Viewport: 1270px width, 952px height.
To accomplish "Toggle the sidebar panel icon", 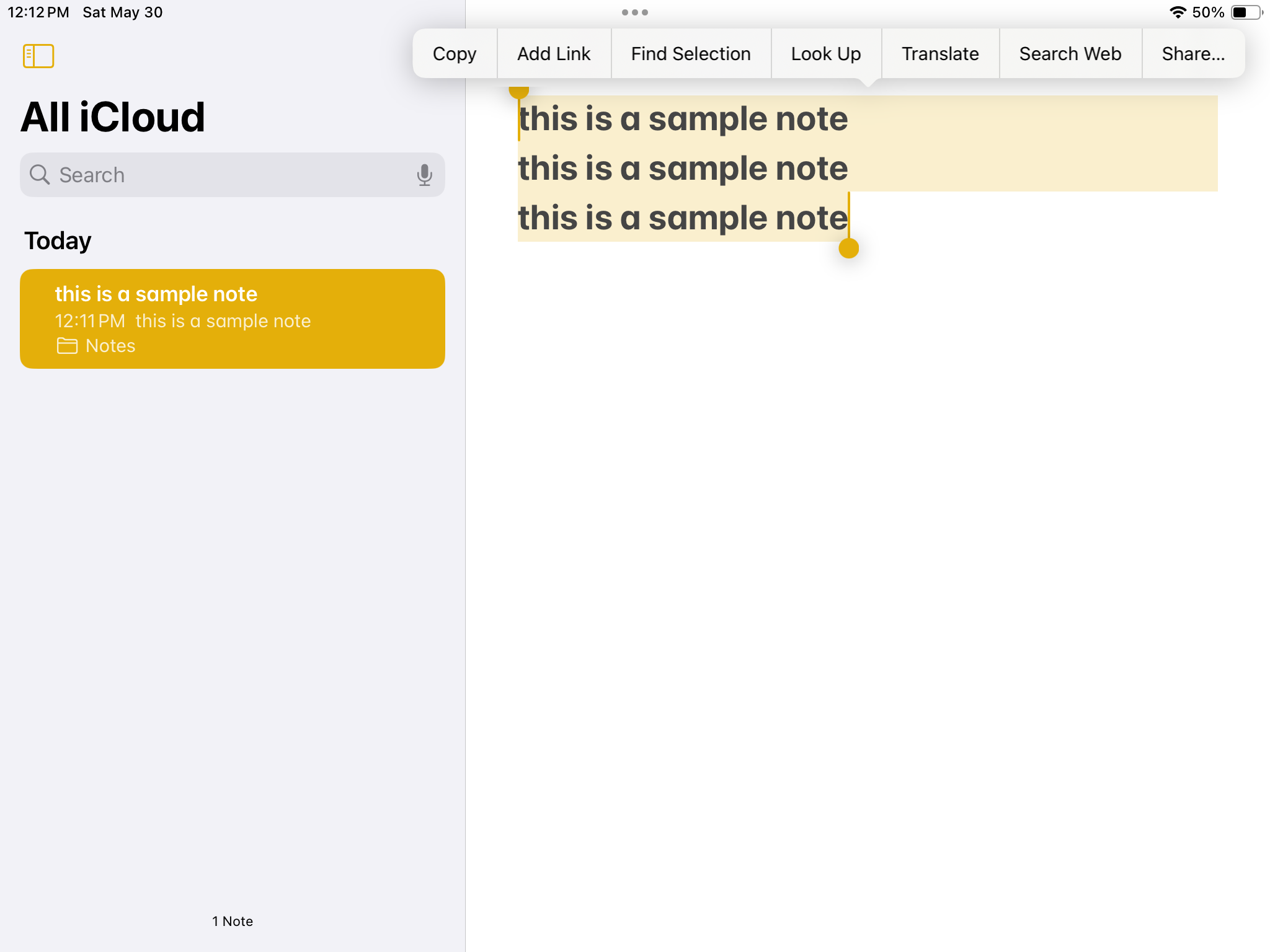I will [x=38, y=56].
